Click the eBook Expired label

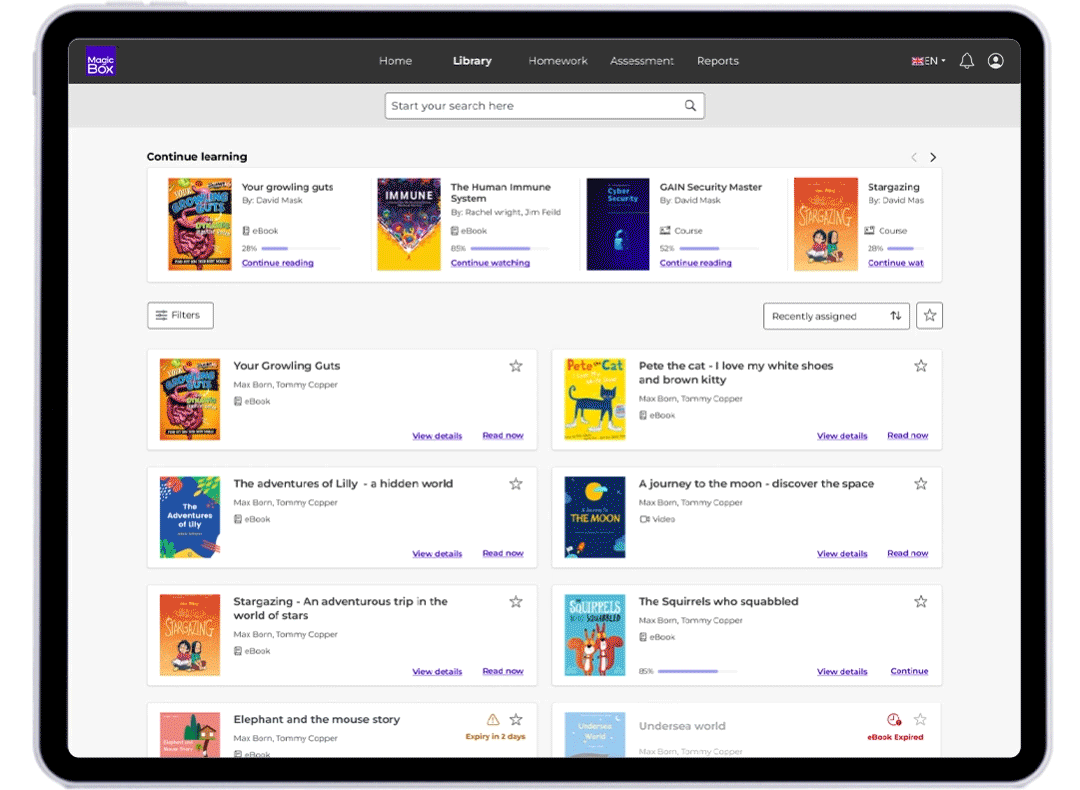(895, 737)
